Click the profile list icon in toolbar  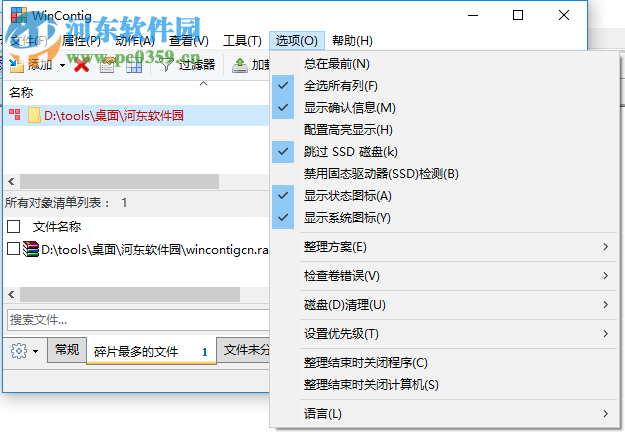(107, 65)
